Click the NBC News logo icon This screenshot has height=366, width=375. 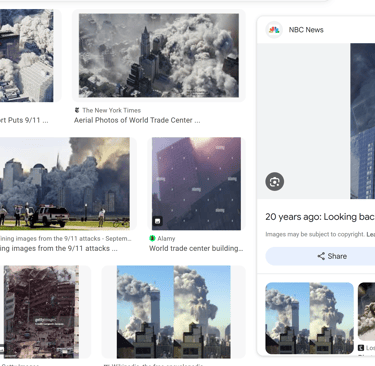[x=274, y=30]
